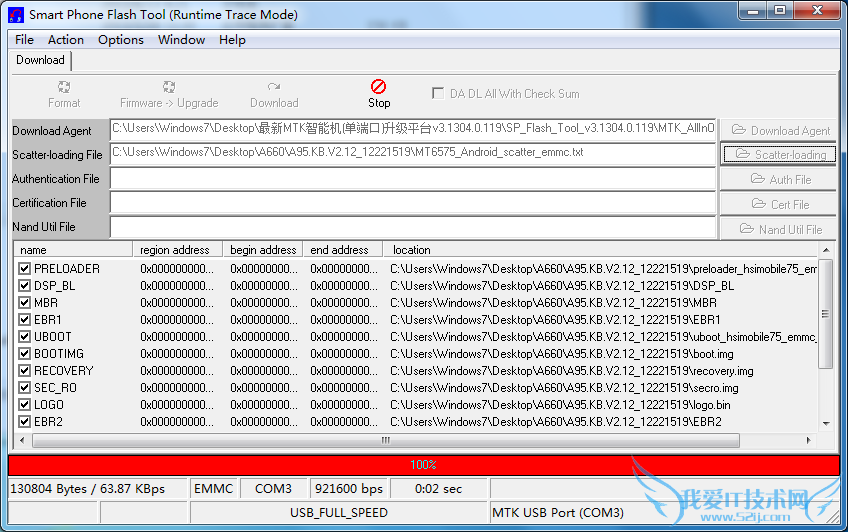The image size is (848, 532).
Task: Toggle the LOGO partition checkbox
Action: (x=25, y=405)
